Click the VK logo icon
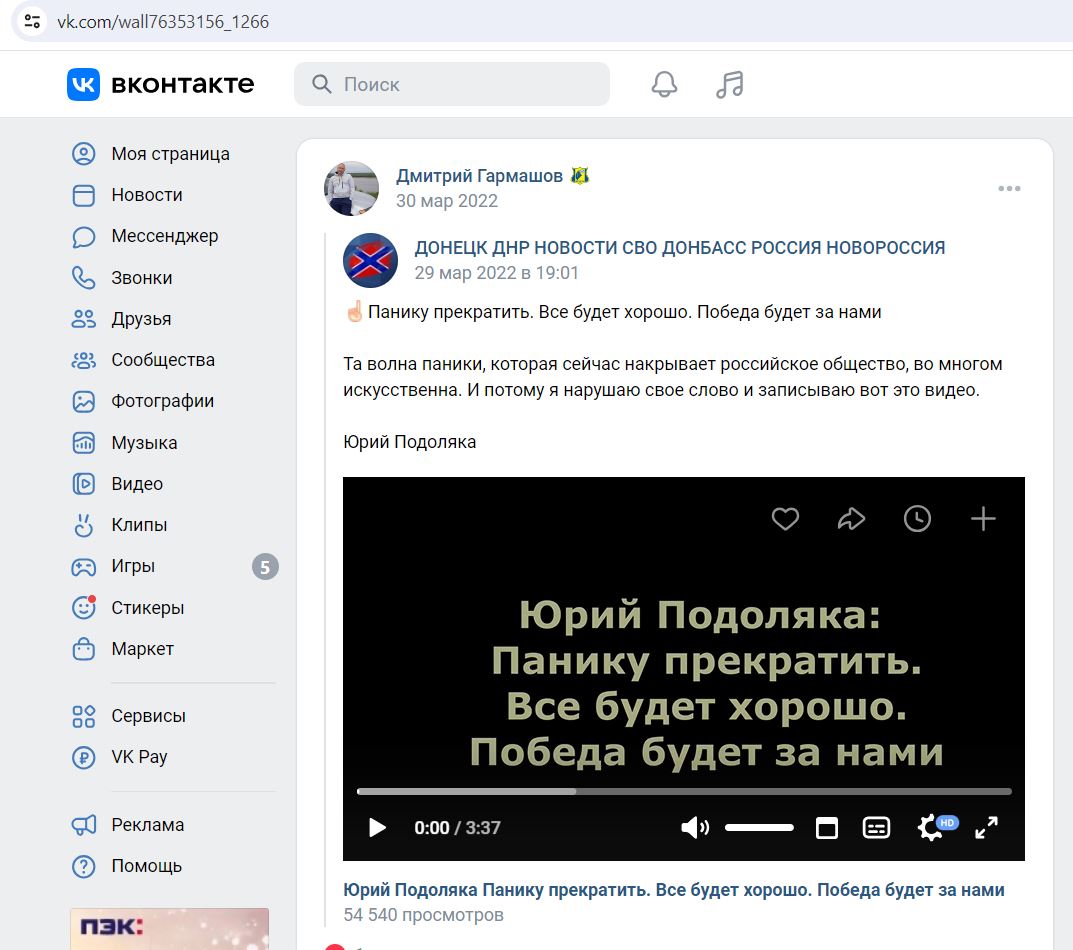1073x950 pixels. (x=83, y=84)
